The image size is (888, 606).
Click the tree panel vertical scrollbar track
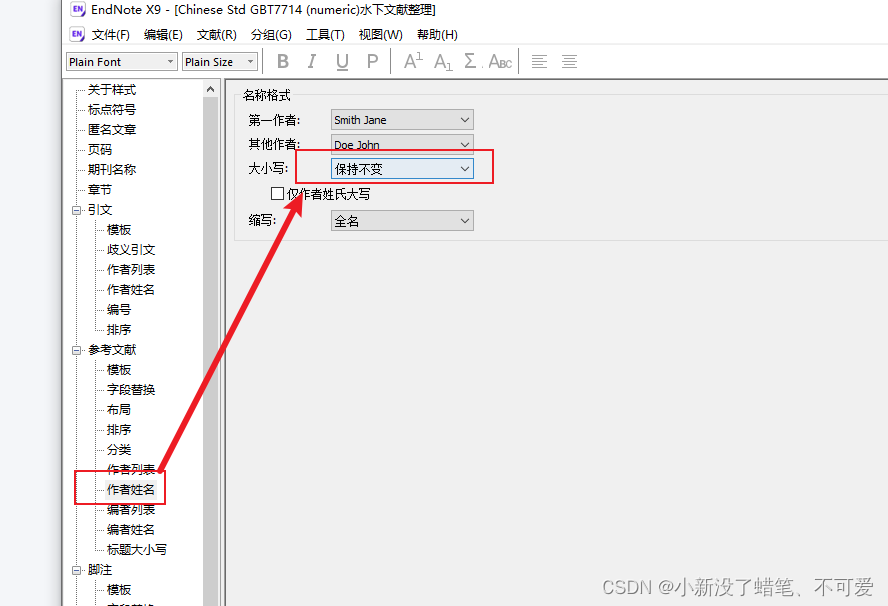211,351
